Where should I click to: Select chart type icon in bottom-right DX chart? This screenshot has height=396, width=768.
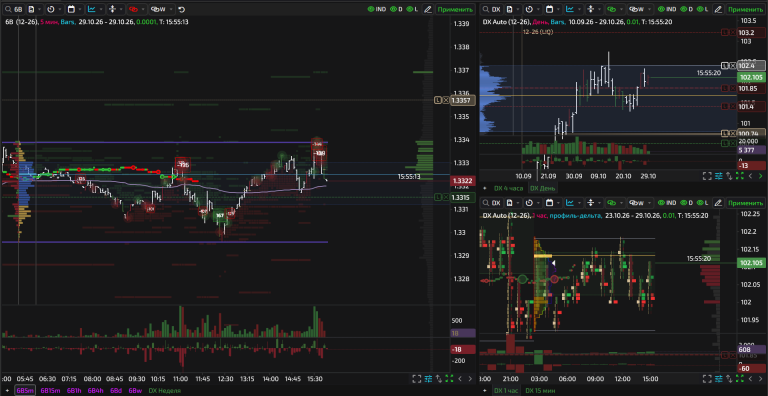[x=570, y=203]
